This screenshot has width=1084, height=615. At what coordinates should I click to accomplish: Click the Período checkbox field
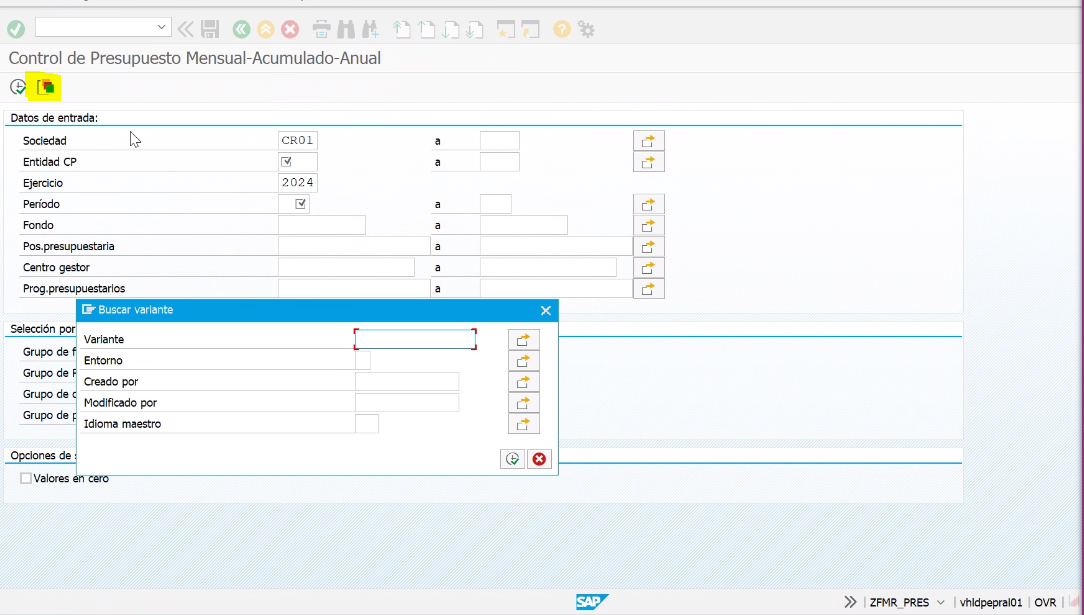pos(300,204)
